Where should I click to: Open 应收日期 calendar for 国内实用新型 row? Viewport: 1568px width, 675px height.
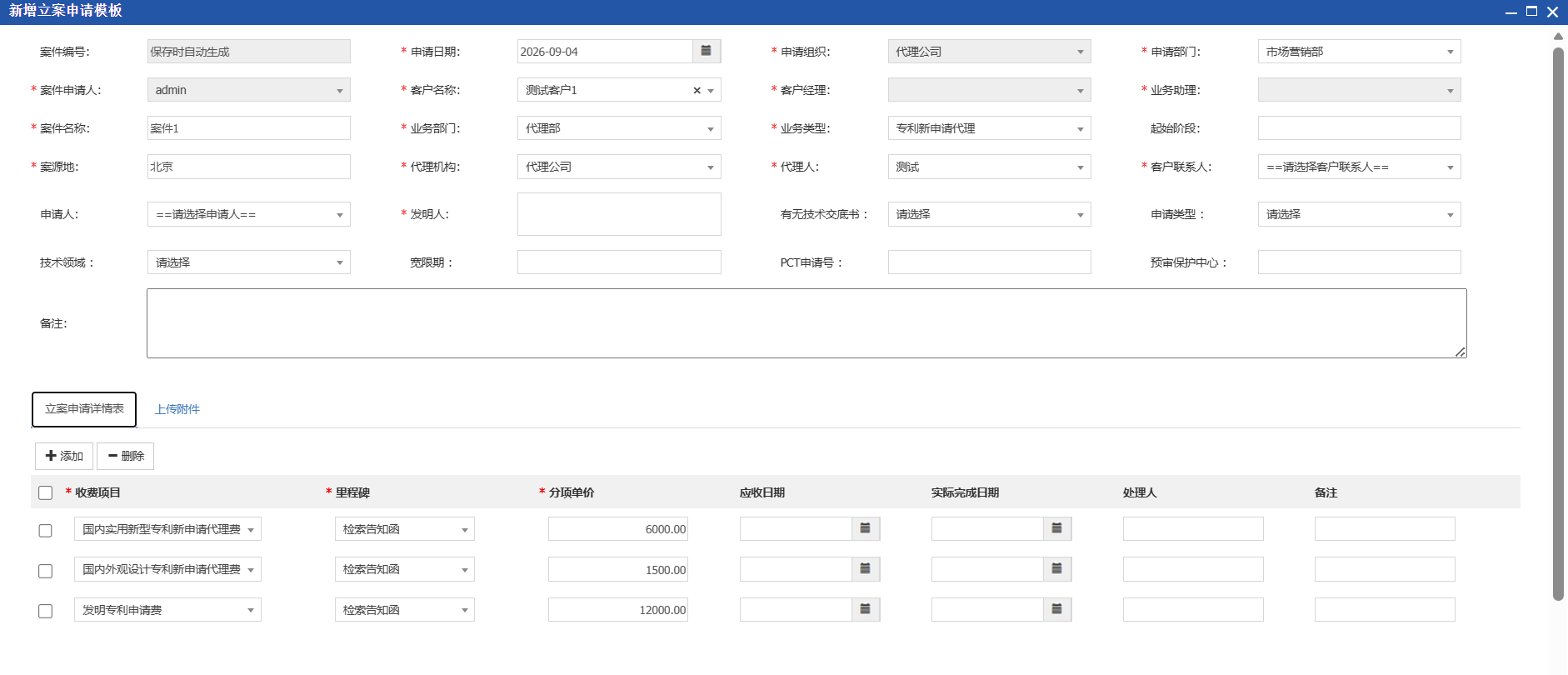(866, 529)
